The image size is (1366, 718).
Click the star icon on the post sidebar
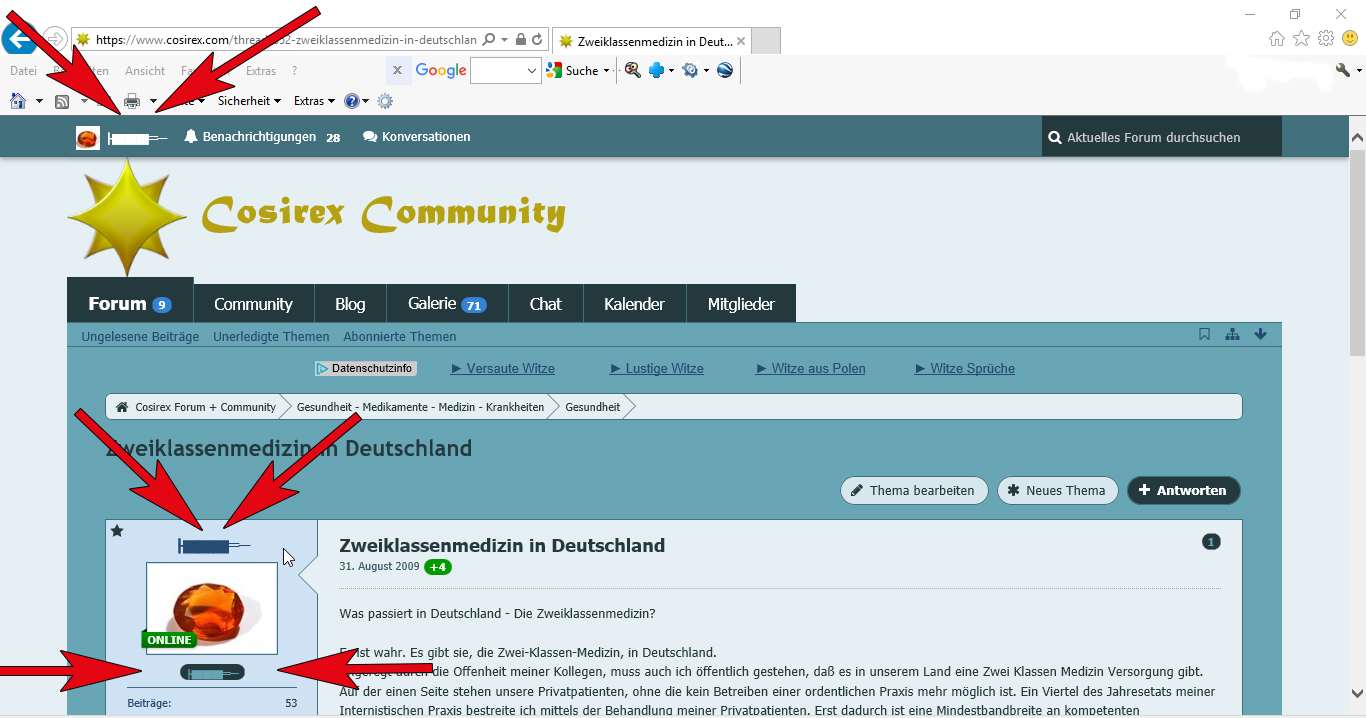click(x=117, y=531)
